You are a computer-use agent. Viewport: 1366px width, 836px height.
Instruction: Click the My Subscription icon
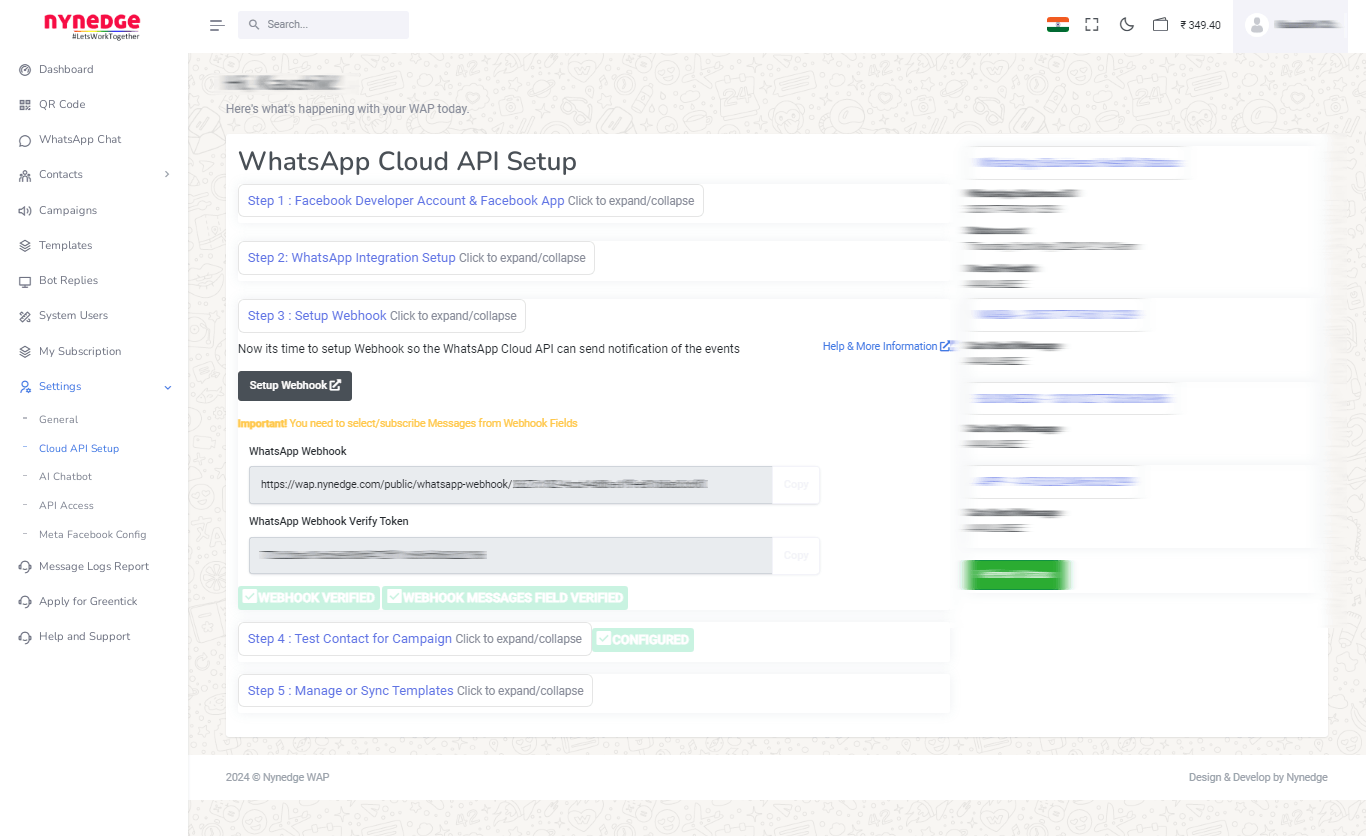tap(25, 352)
